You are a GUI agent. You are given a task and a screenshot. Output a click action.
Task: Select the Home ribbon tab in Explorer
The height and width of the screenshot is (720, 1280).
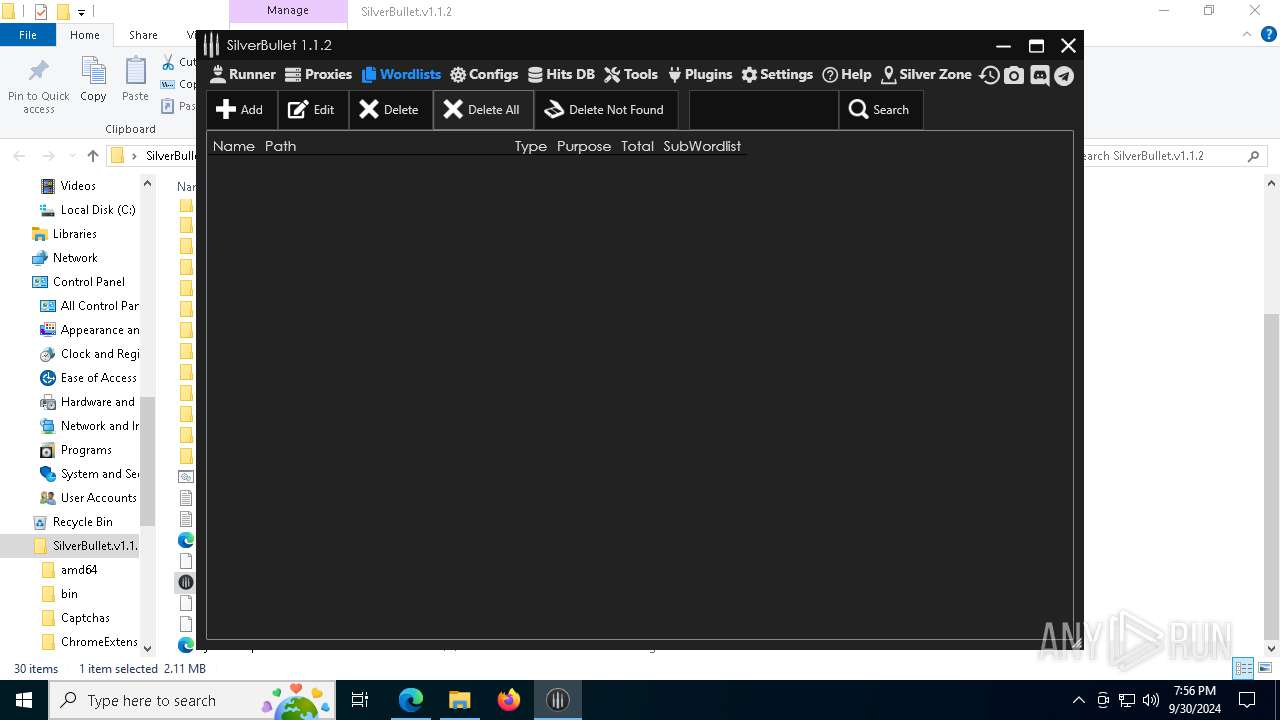point(85,35)
